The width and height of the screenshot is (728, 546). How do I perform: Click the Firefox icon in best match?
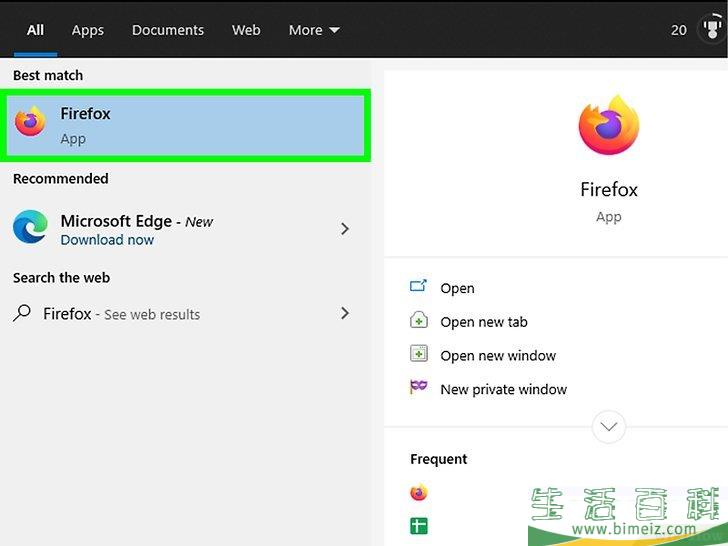pos(30,121)
